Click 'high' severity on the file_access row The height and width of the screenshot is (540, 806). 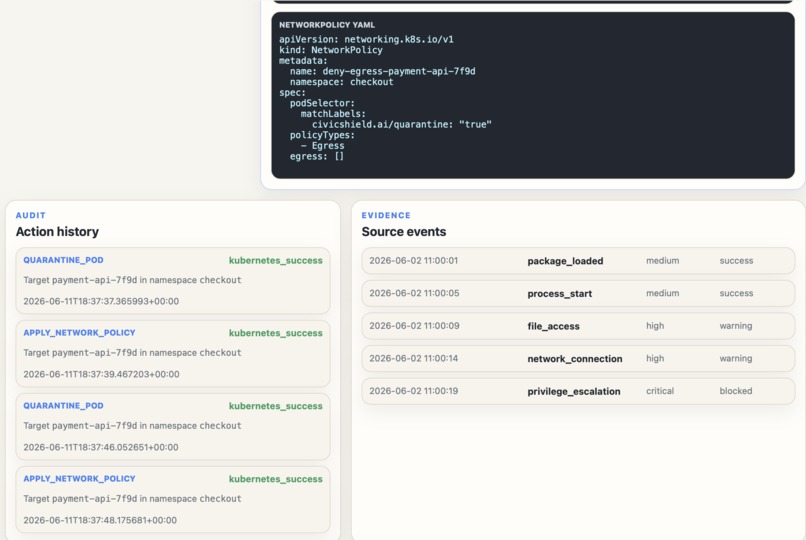point(655,326)
